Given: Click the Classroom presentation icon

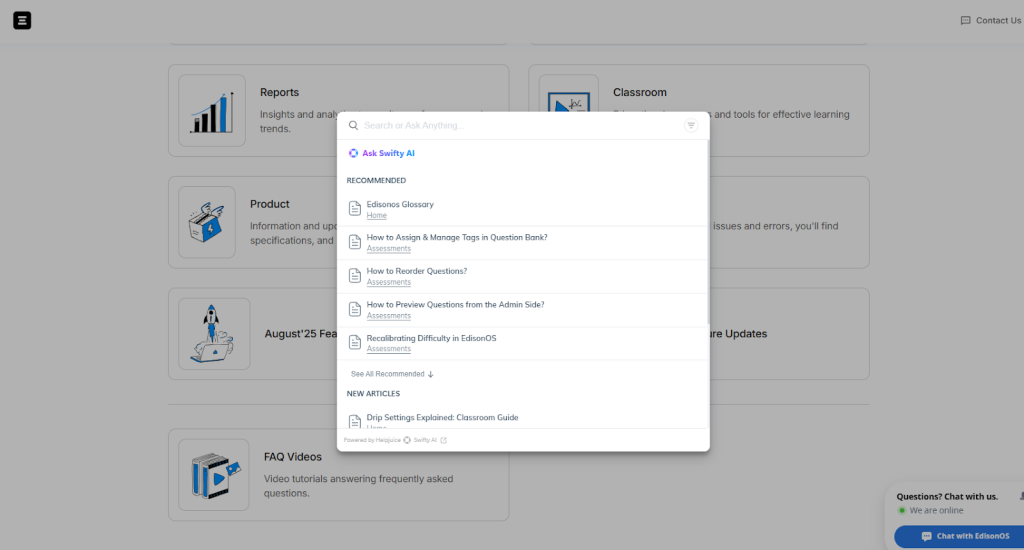Looking at the screenshot, I should tap(568, 102).
